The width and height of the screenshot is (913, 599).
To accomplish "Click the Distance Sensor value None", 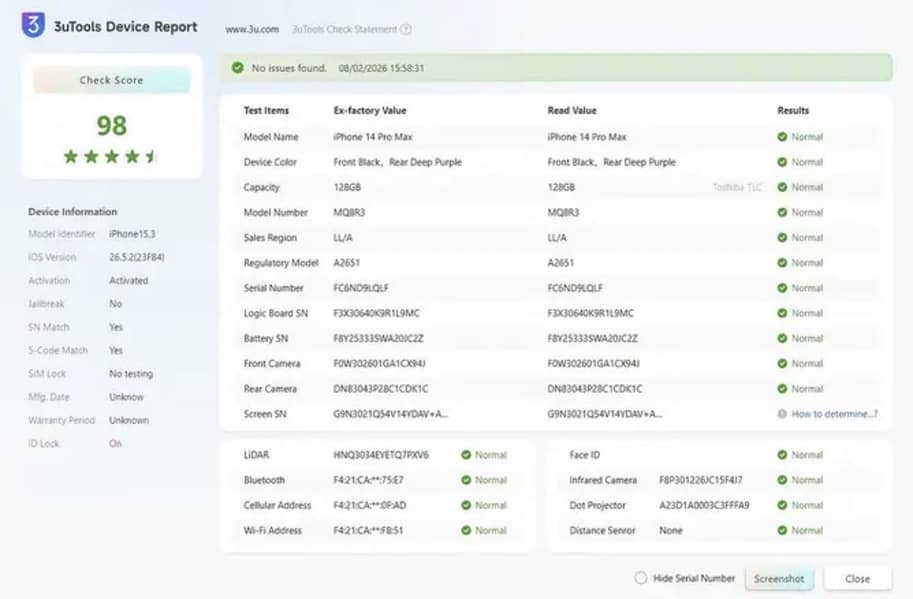I will (671, 530).
